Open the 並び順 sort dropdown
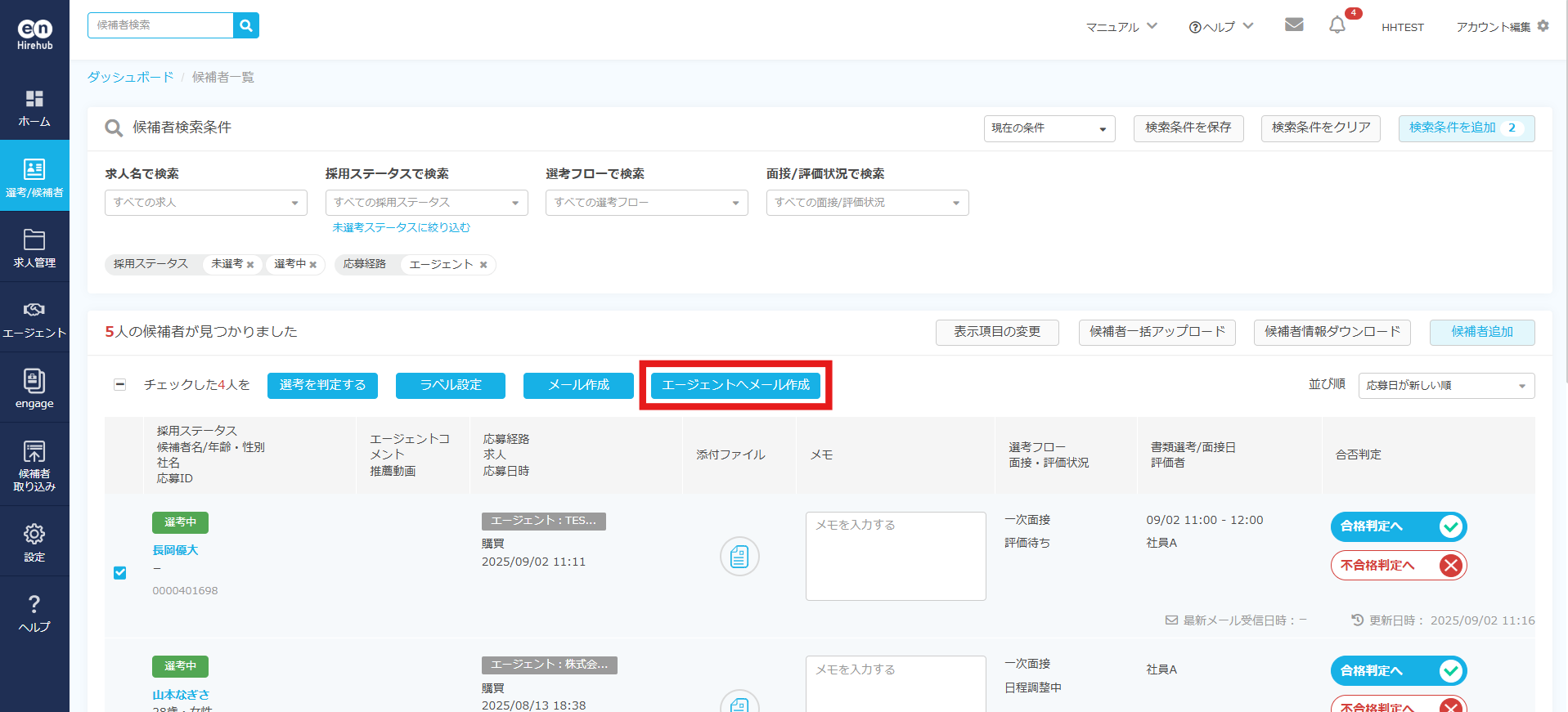The height and width of the screenshot is (712, 1568). (1445, 386)
